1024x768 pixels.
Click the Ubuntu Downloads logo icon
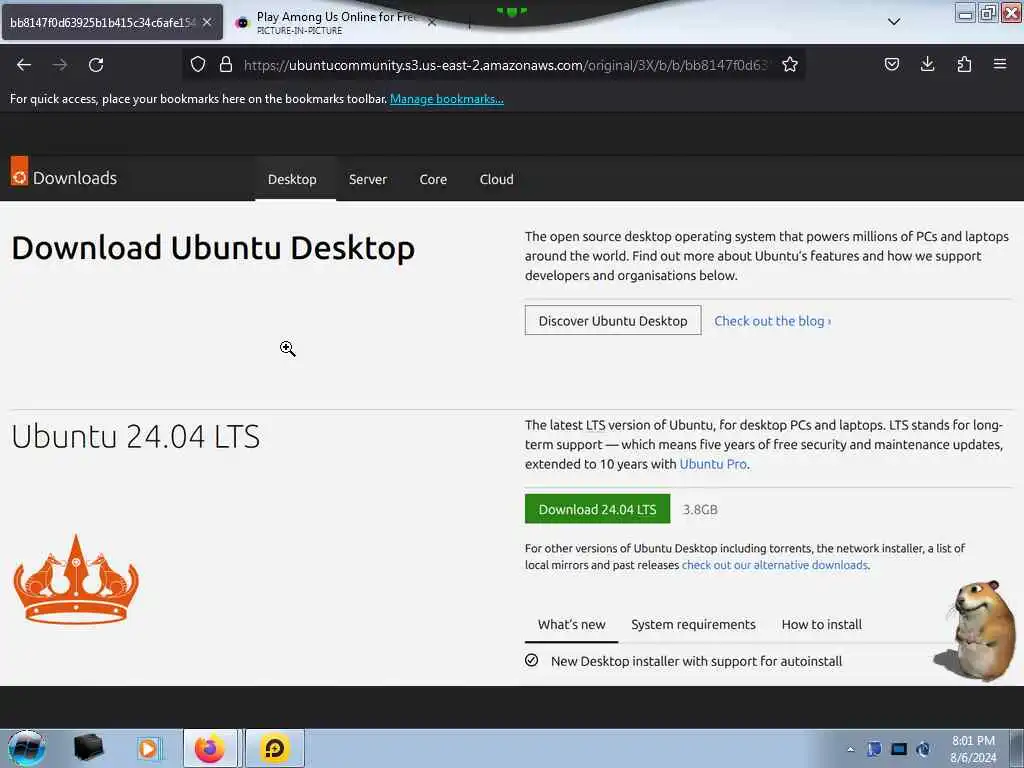(x=19, y=171)
